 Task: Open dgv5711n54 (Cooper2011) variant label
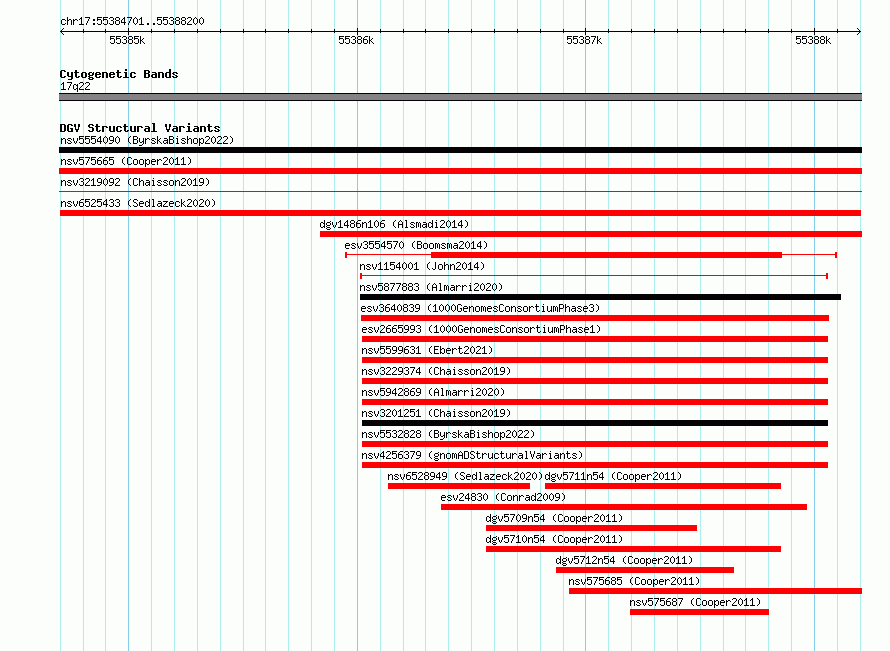[614, 476]
